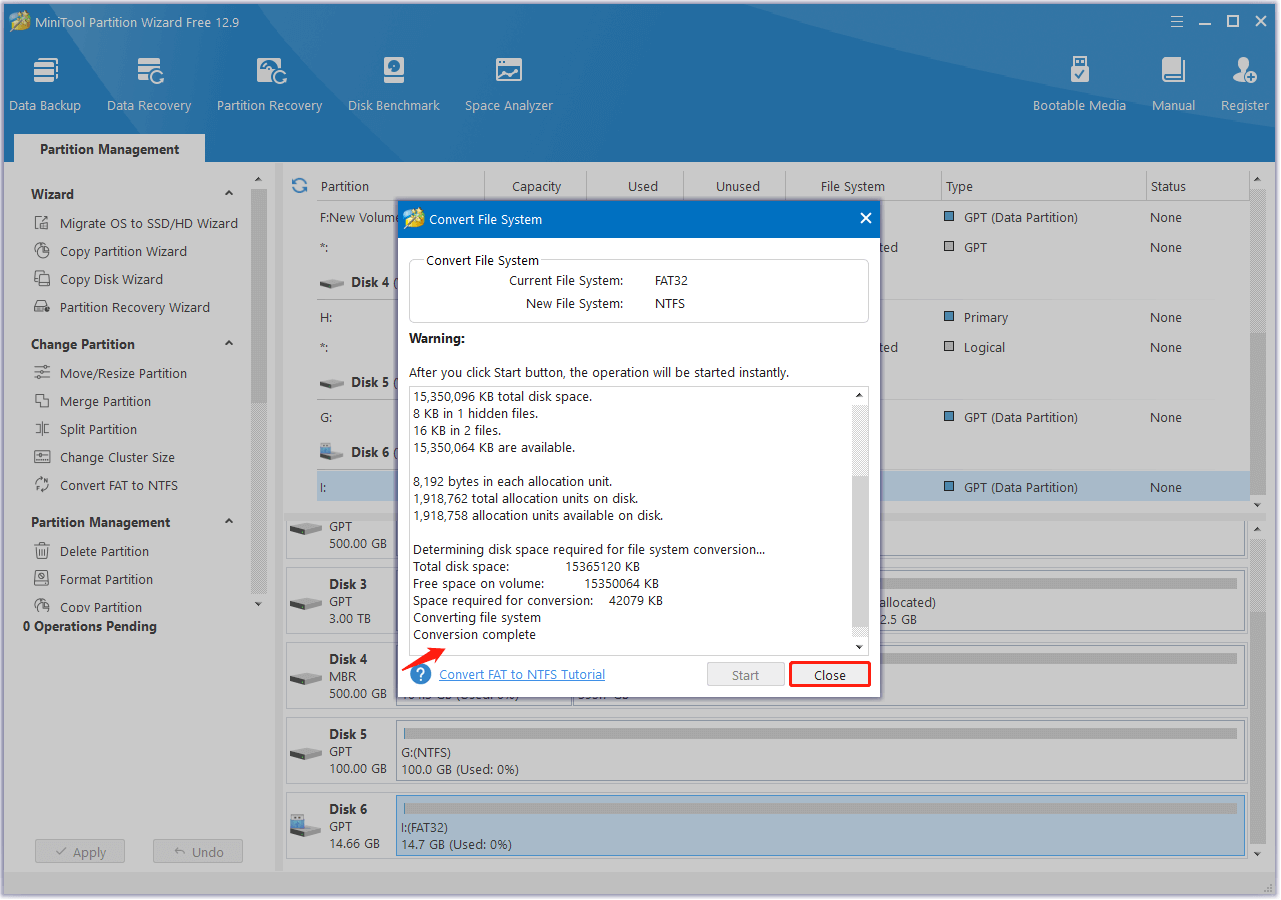
Task: Close the Convert File System dialog with X
Action: 866,218
